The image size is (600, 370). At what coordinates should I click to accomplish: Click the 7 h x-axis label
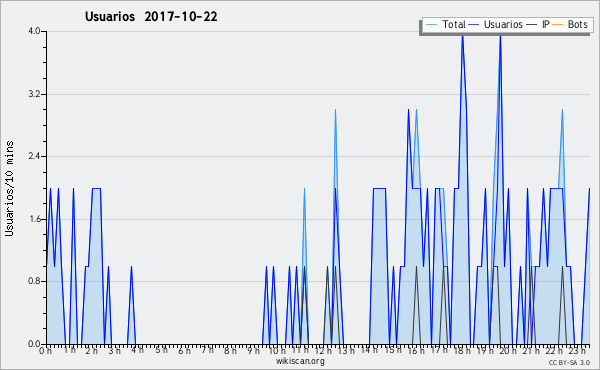(x=208, y=350)
